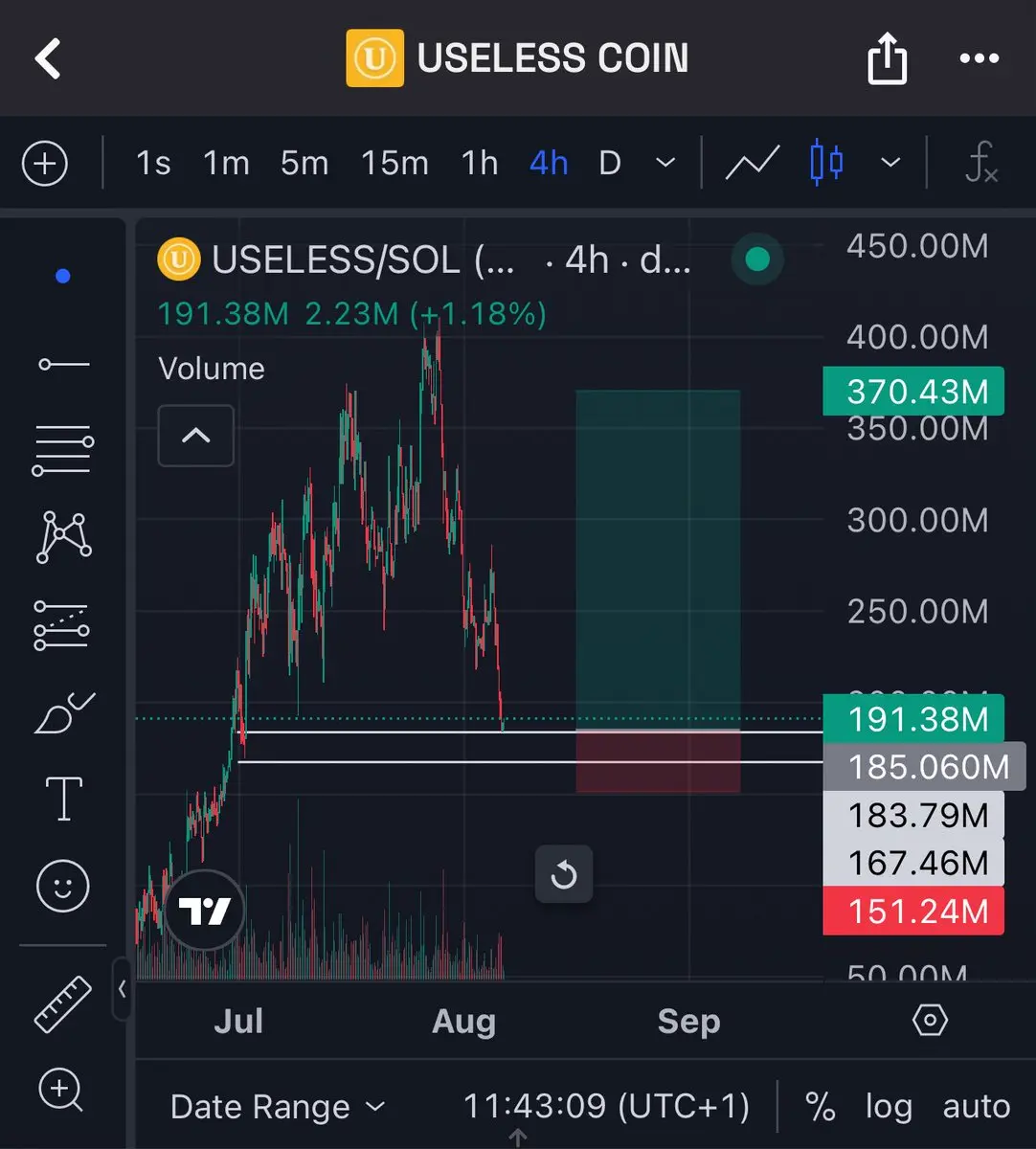Screen dimensions: 1036x1149
Task: Toggle the percent scale option
Action: 820,1107
